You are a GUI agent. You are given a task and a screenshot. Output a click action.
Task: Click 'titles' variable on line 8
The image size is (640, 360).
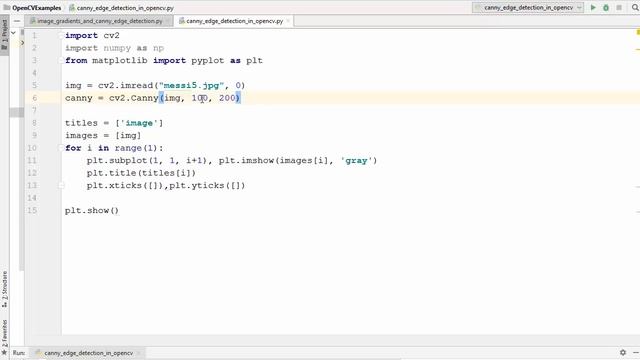click(x=81, y=123)
